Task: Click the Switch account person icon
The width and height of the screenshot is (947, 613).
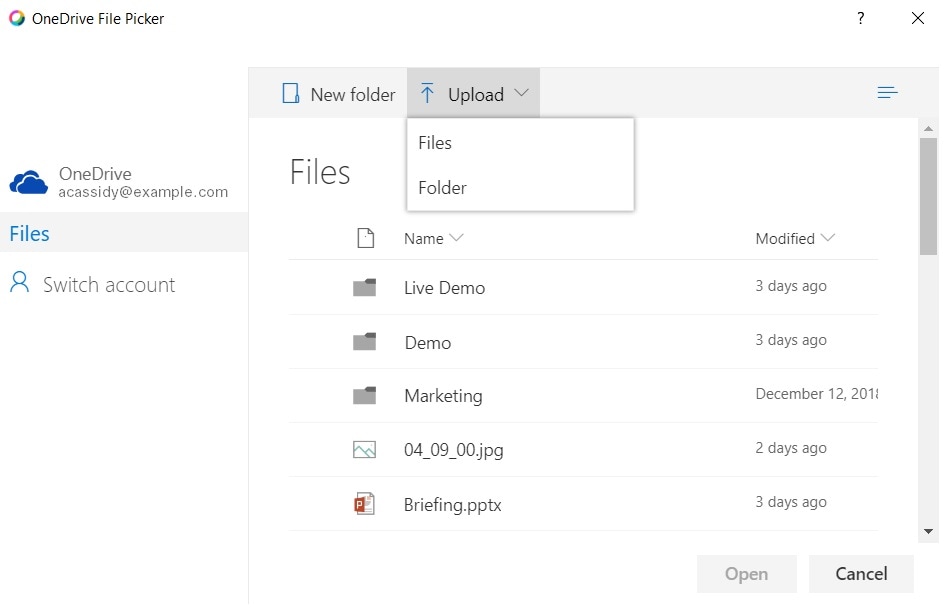Action: point(19,283)
